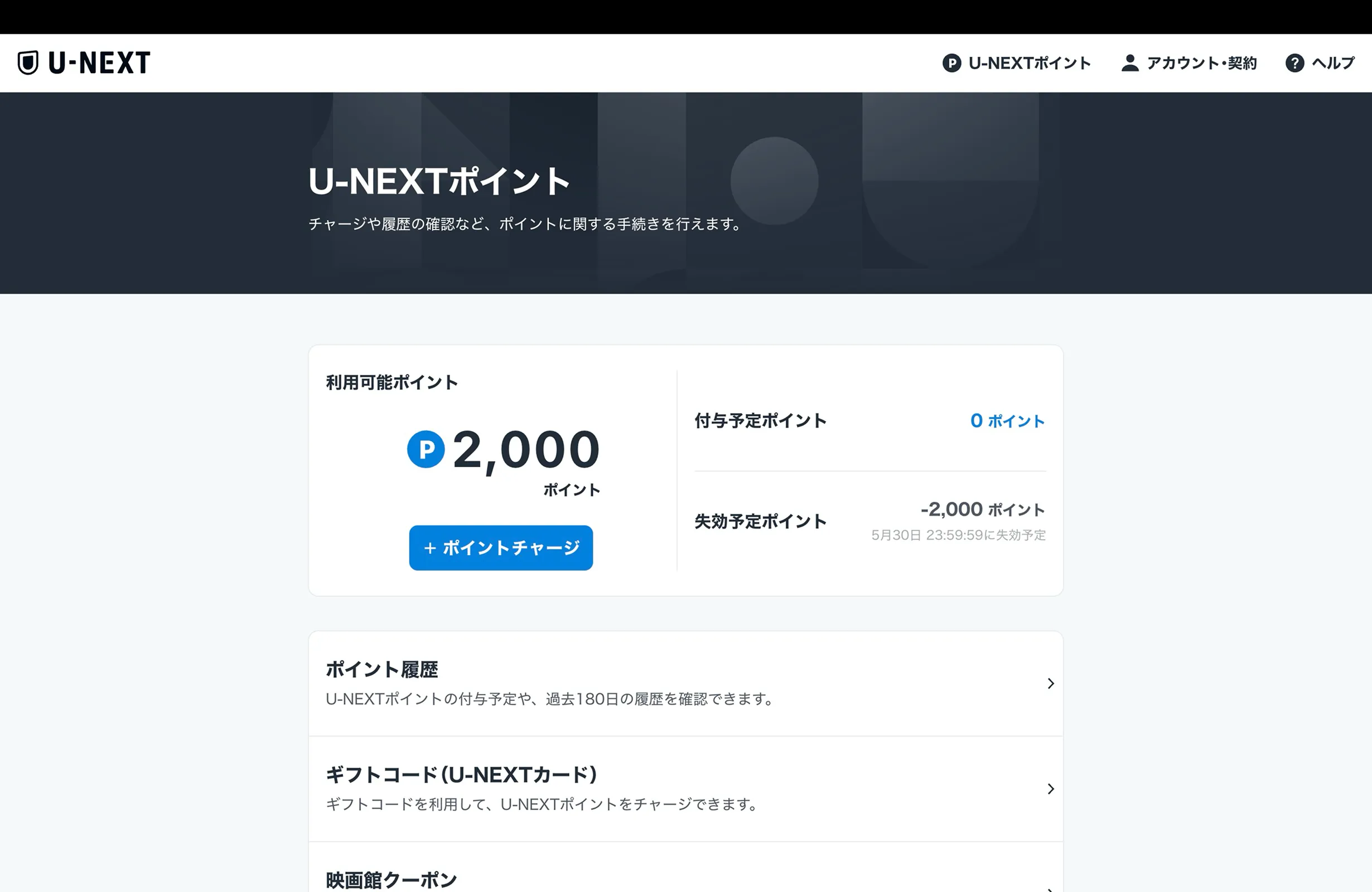Viewport: 1372px width, 892px height.
Task: Click the help question mark icon
Action: (1294, 63)
